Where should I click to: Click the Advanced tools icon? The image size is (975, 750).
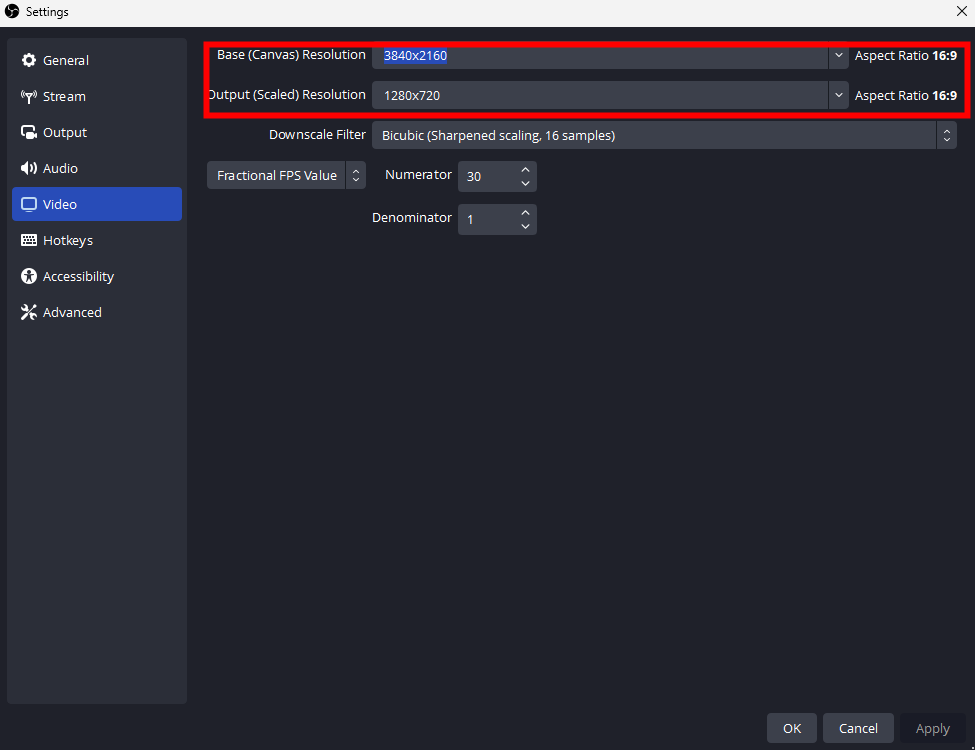(x=29, y=313)
